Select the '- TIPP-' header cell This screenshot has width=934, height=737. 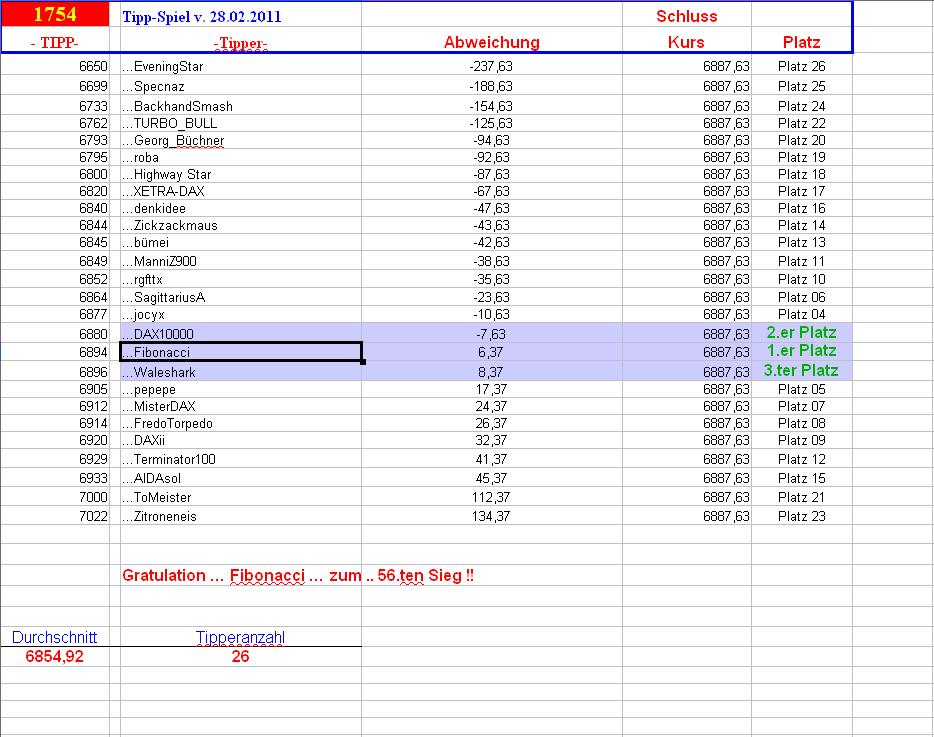point(55,42)
